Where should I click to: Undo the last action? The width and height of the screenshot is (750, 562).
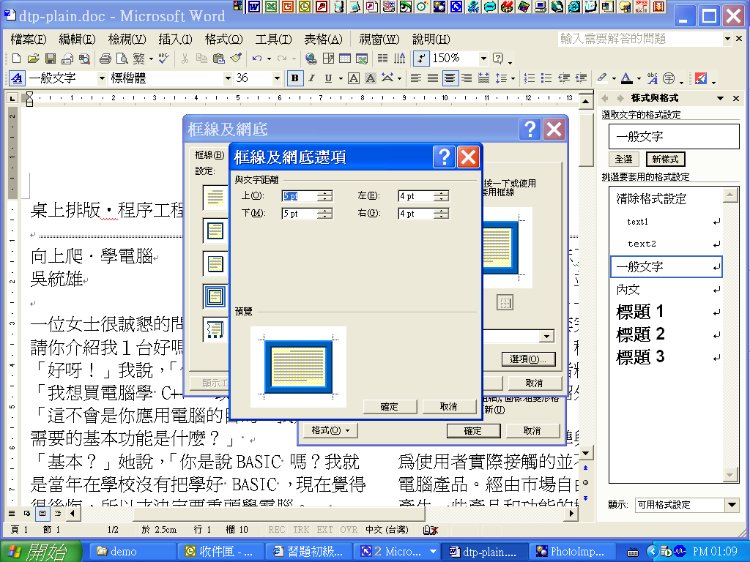257,58
